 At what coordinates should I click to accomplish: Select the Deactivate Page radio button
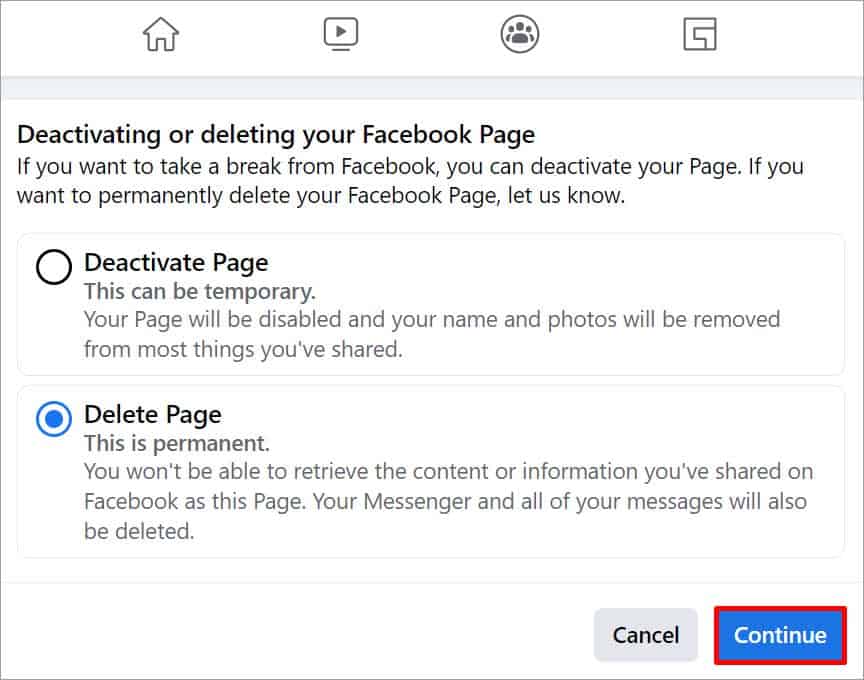53,267
